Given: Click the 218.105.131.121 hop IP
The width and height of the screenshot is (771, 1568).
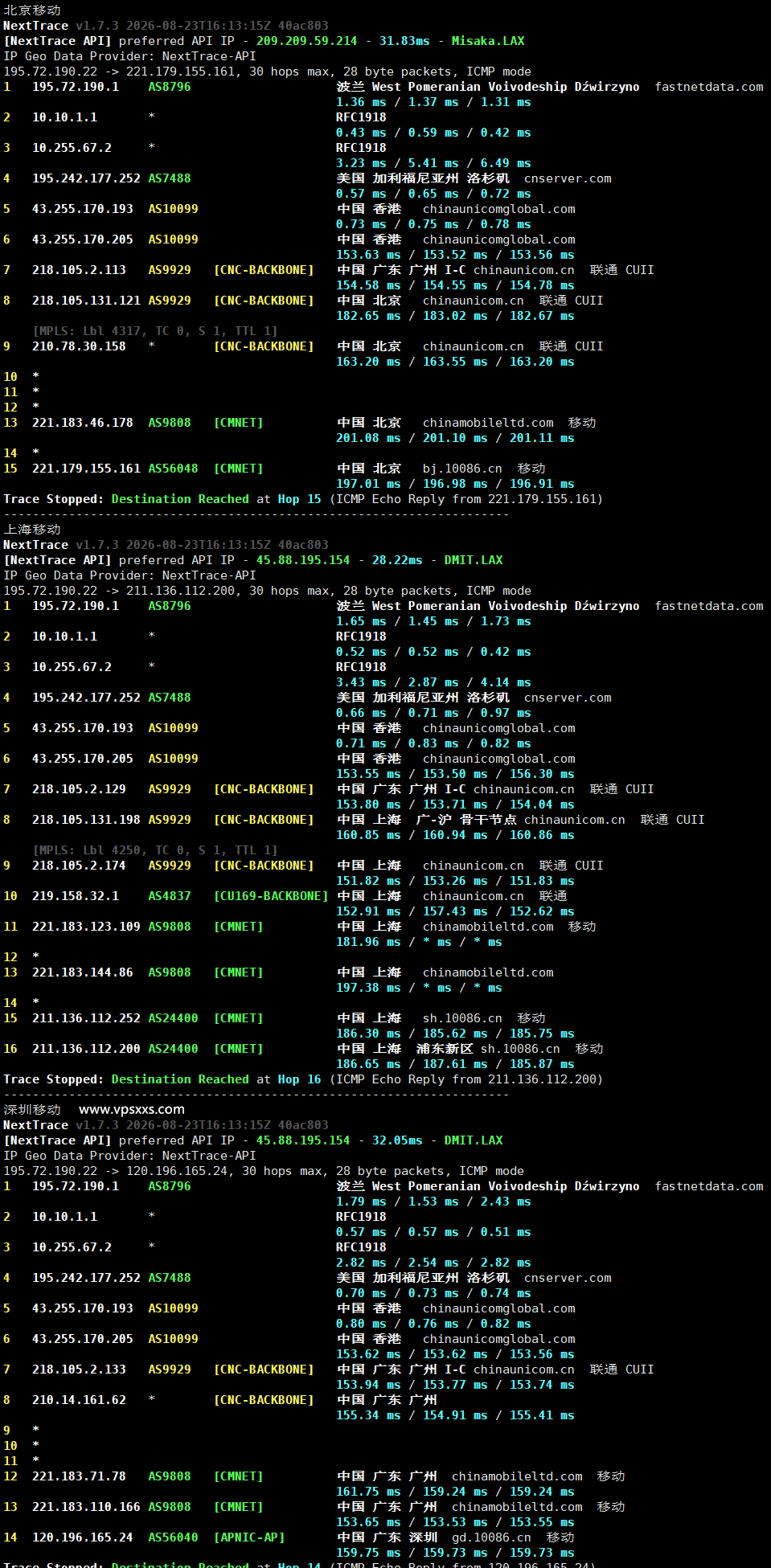Looking at the screenshot, I should click(x=86, y=301).
